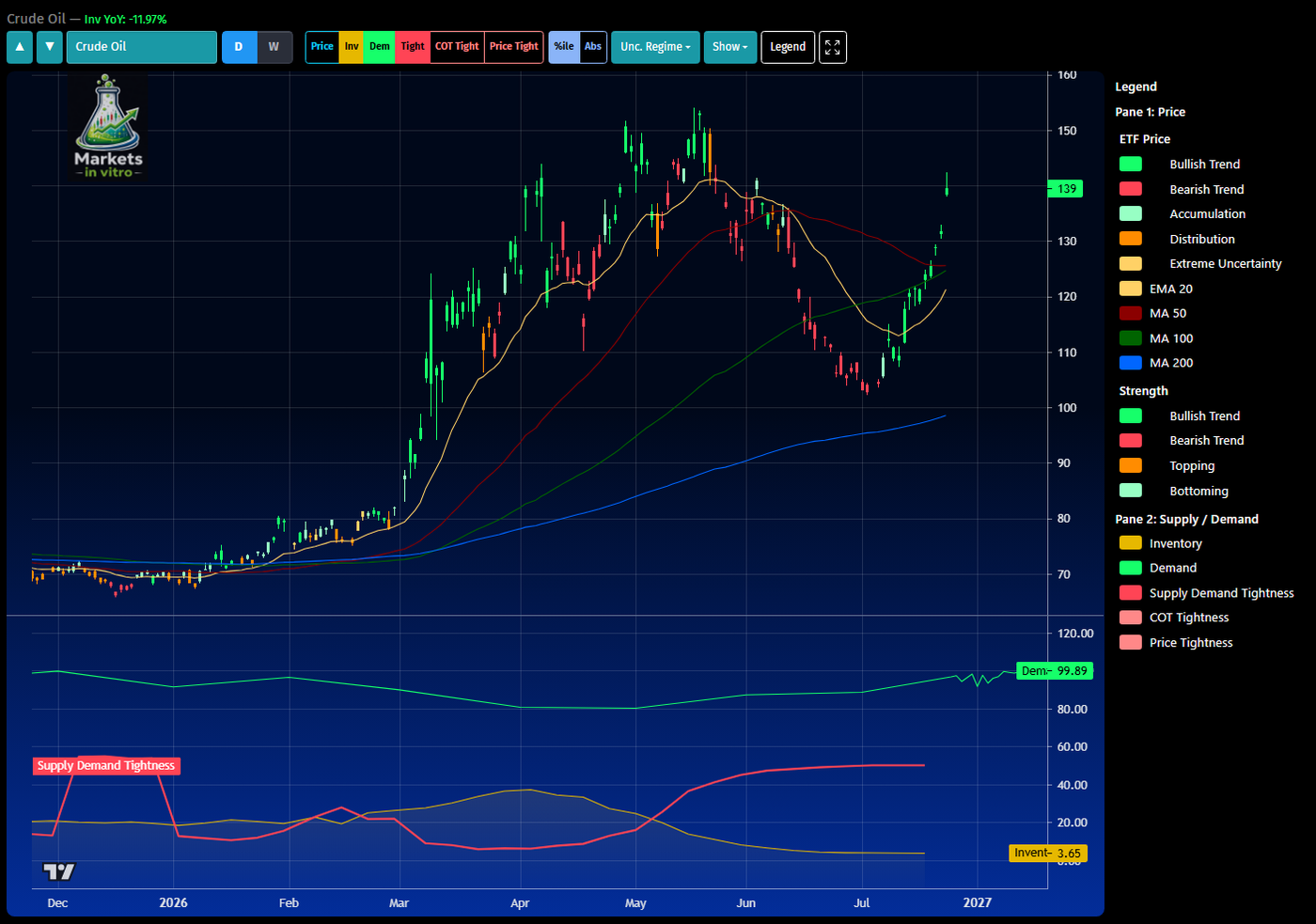Click the Extreme Uncertainty swatch
The width and height of the screenshot is (1316, 924).
1131,264
